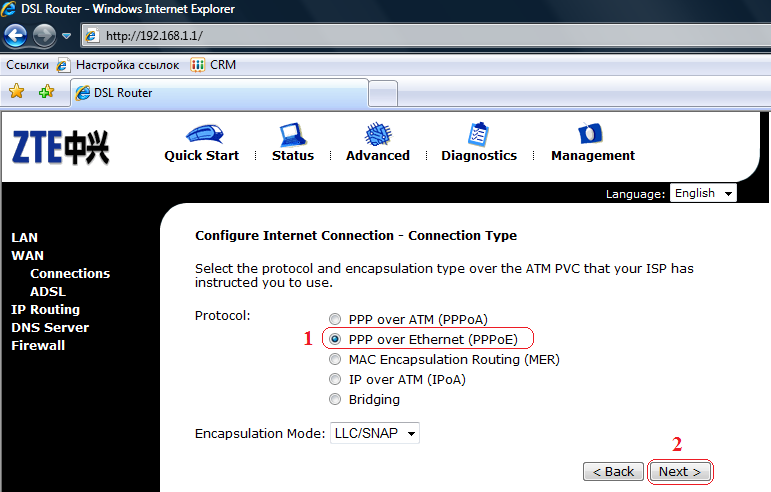Click the Next button
The width and height of the screenshot is (771, 492).
680,471
